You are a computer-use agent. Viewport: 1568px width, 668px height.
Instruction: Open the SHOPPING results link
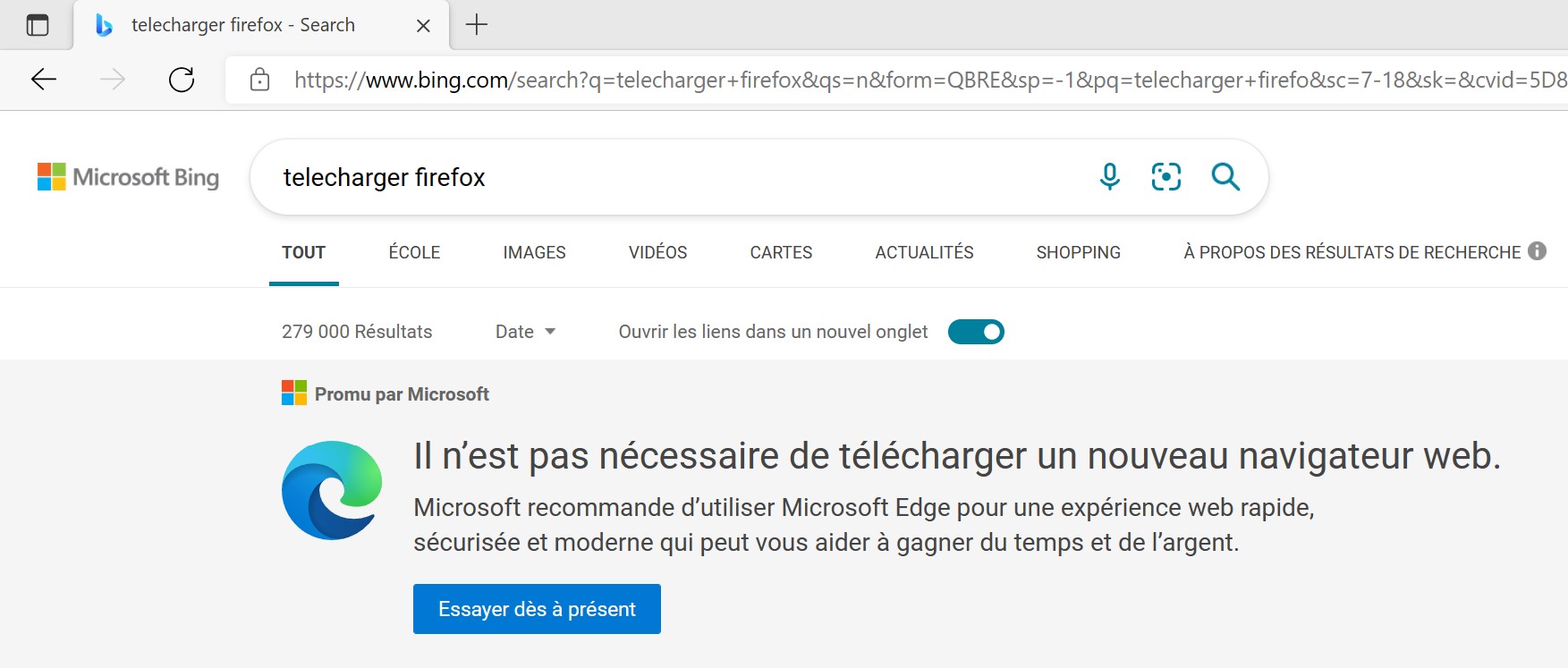[x=1078, y=252]
